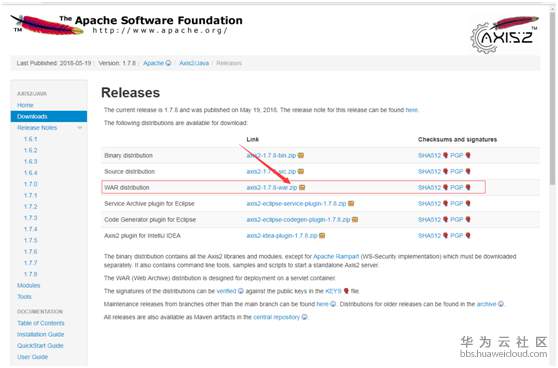Open release notes 1.7.0

[x=31, y=184]
